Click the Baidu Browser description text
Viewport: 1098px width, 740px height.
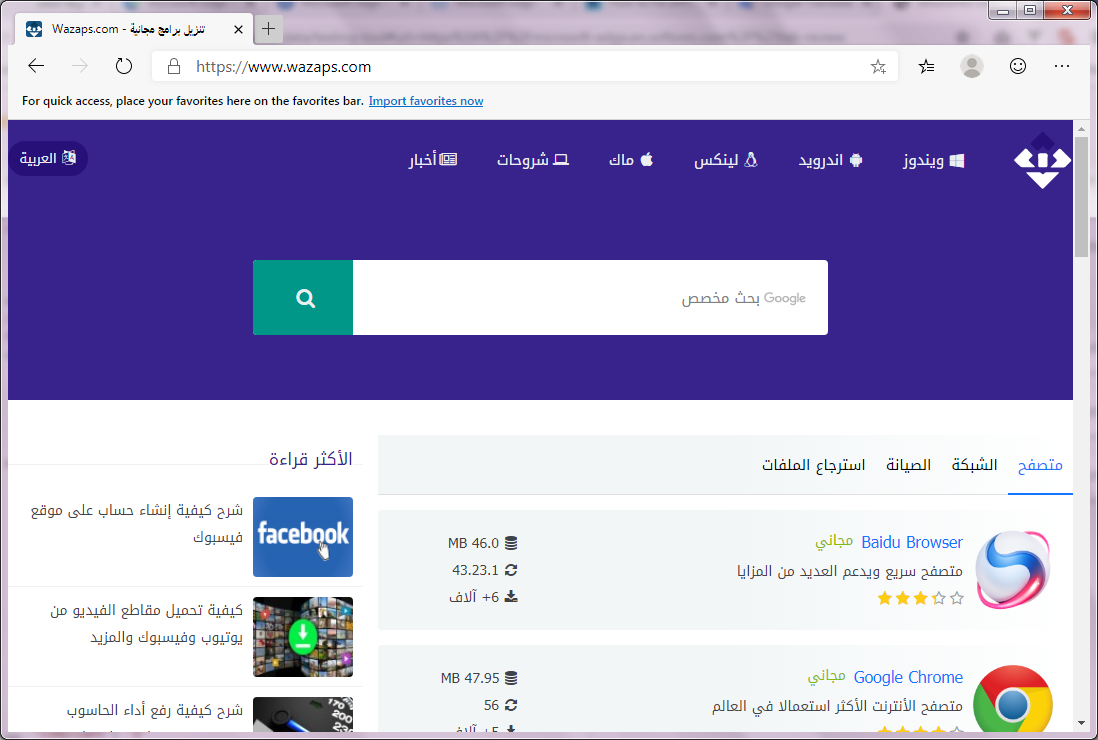(x=849, y=571)
